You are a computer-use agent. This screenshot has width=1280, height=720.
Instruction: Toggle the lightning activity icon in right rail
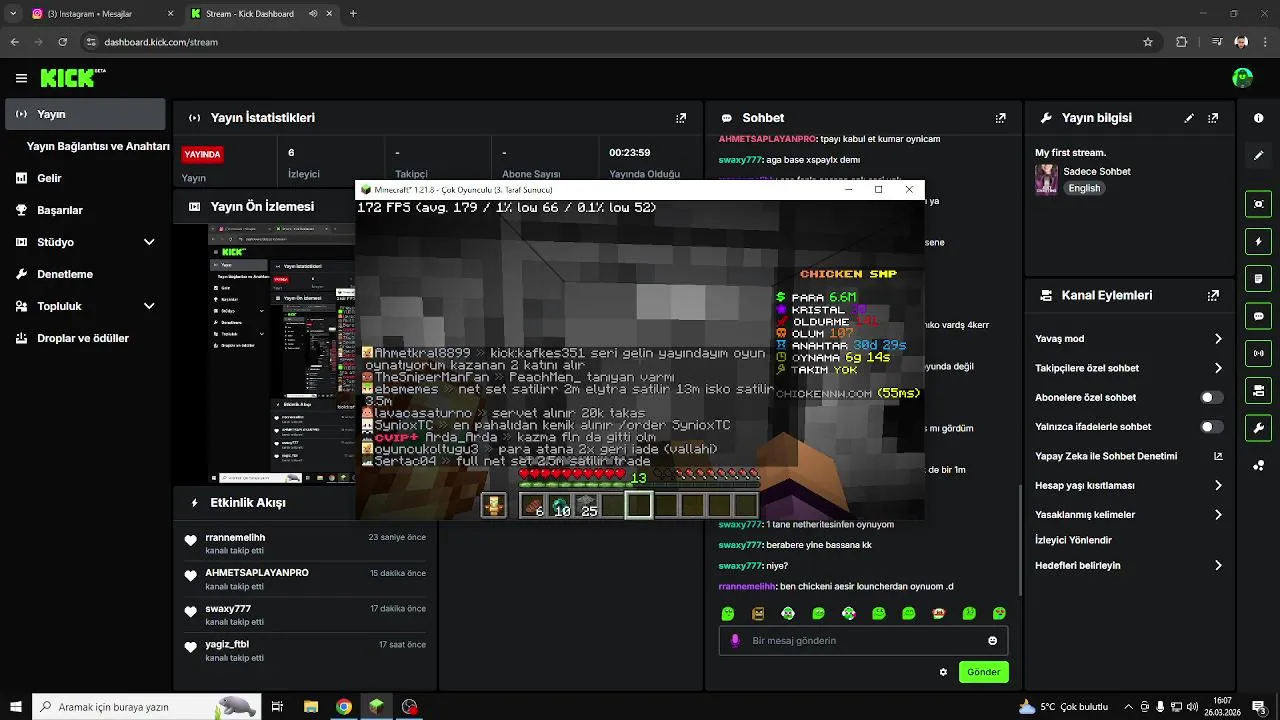(x=1258, y=241)
